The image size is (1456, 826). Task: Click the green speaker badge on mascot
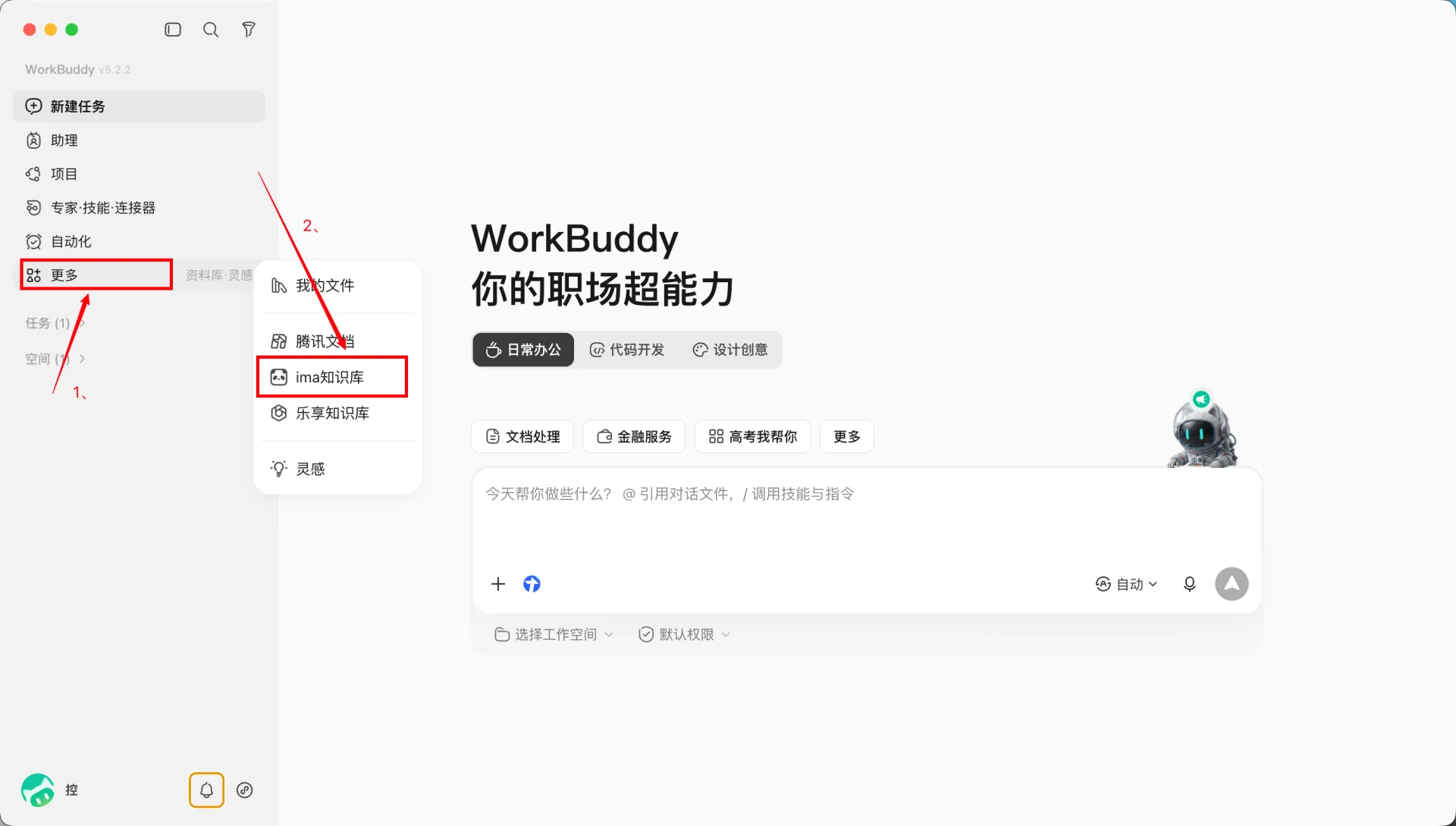(1201, 399)
